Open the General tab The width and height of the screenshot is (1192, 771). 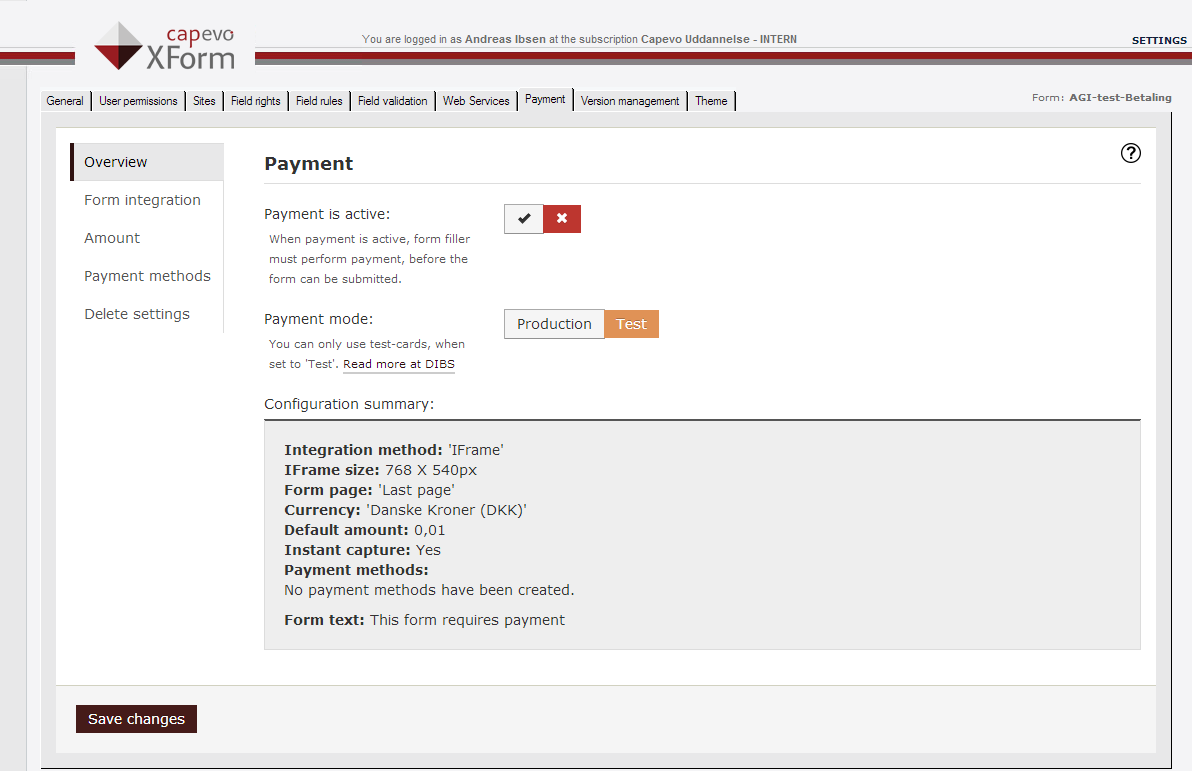pyautogui.click(x=65, y=101)
